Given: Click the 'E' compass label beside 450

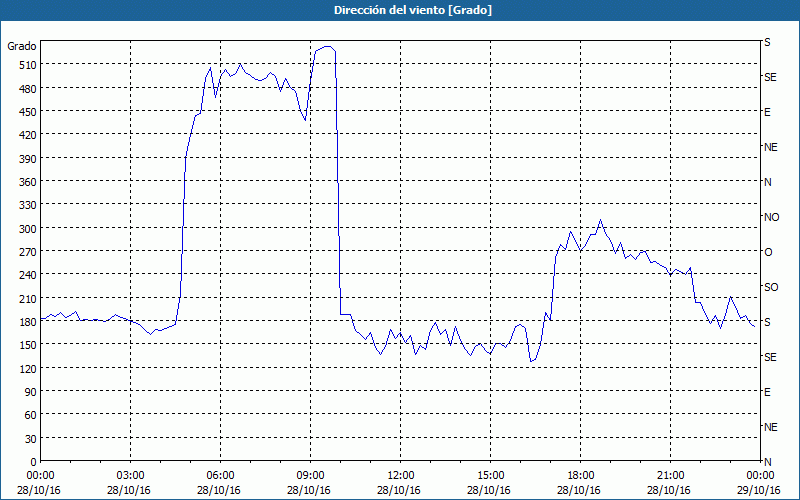Looking at the screenshot, I should (767, 112).
